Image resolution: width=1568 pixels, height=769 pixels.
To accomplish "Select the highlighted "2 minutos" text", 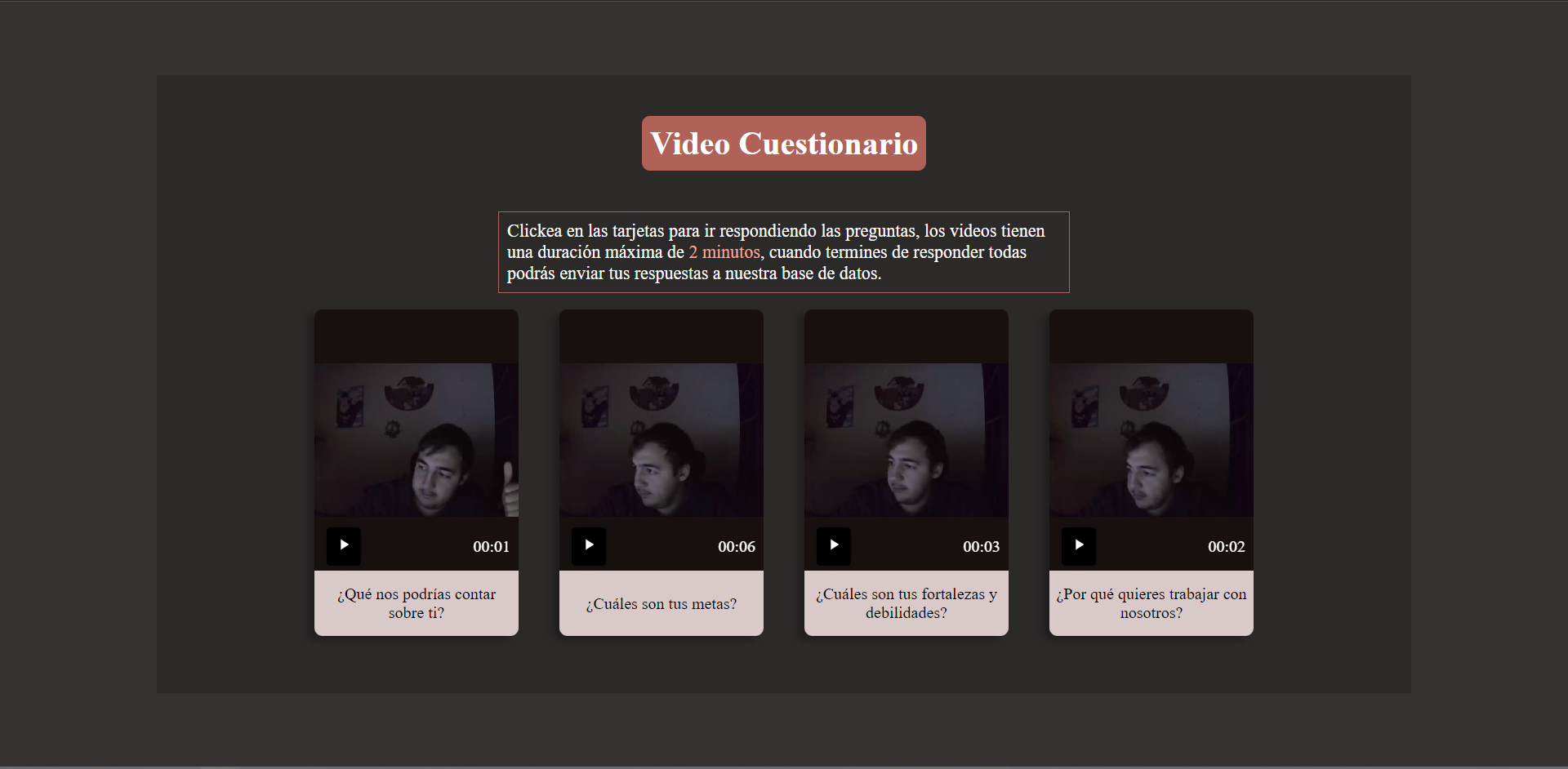I will 724,252.
